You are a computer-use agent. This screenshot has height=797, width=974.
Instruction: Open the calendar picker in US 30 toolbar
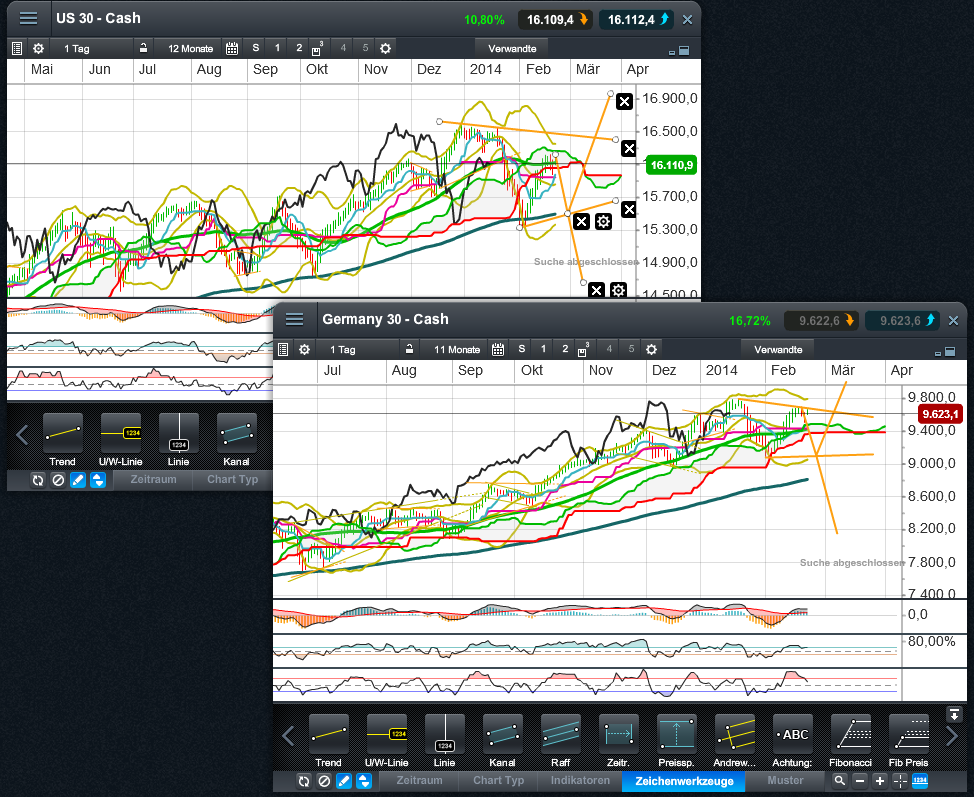232,48
